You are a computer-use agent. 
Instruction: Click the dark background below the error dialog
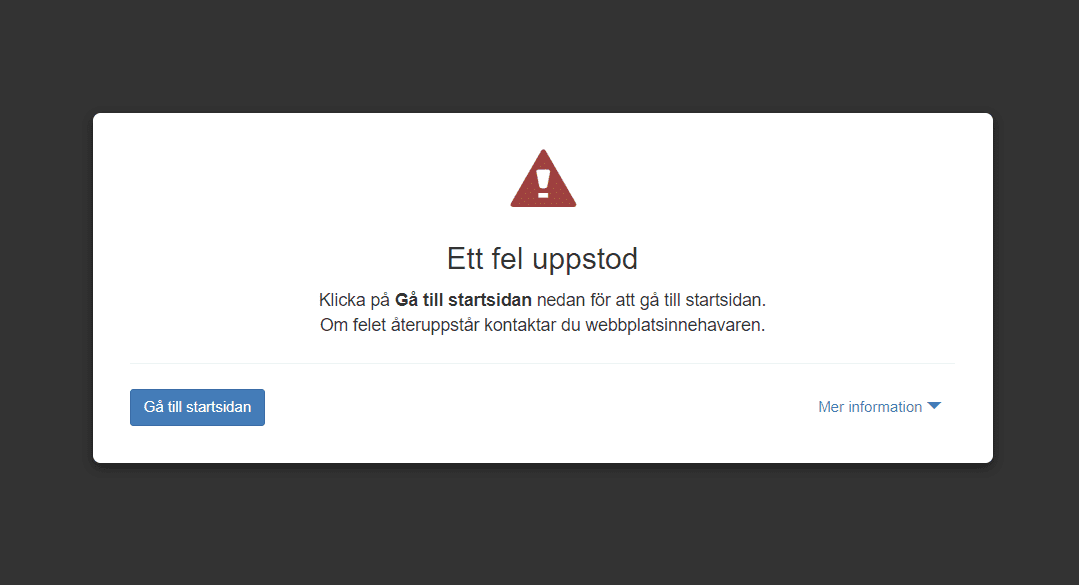[x=540, y=524]
